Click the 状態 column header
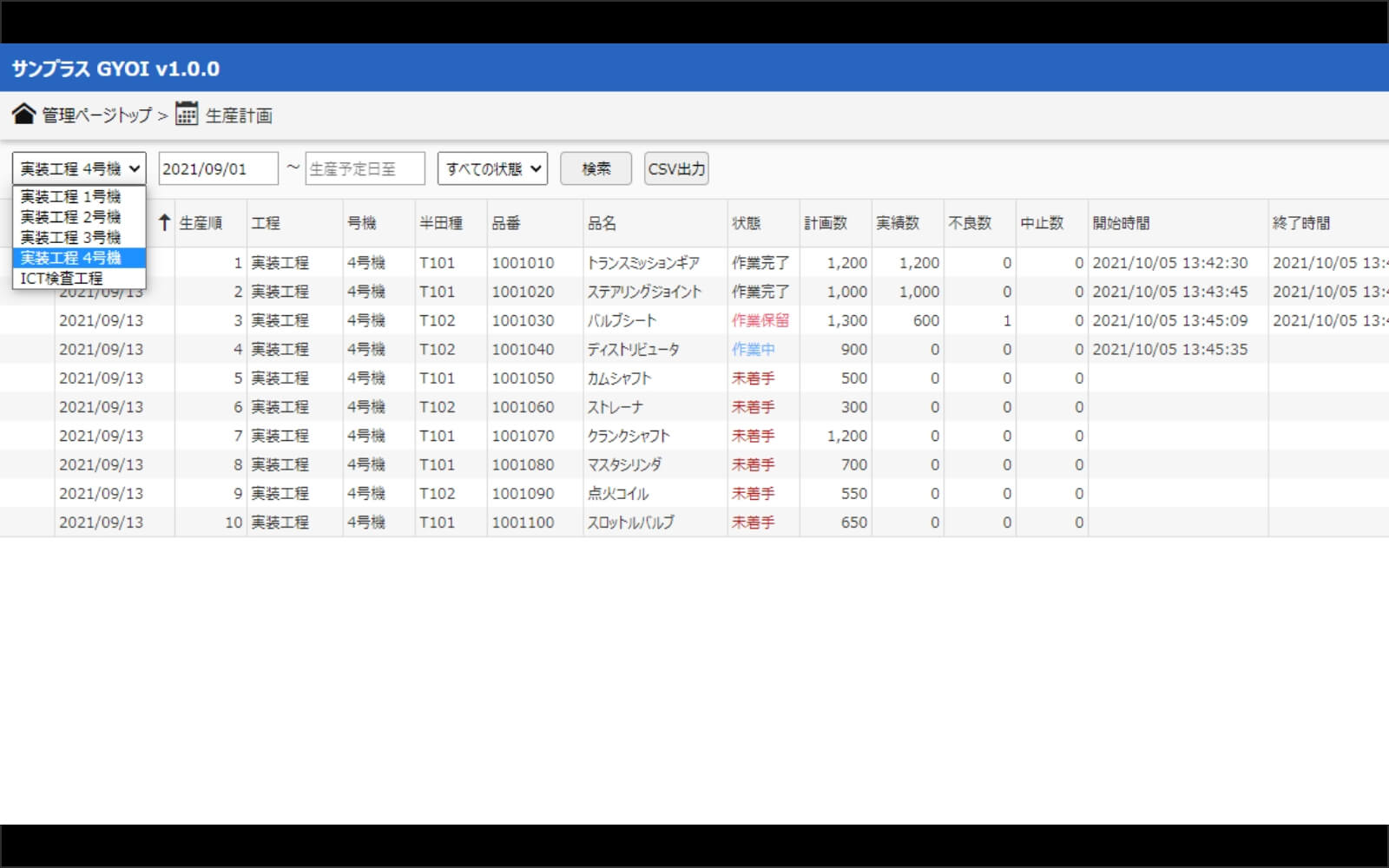Image resolution: width=1389 pixels, height=868 pixels. (746, 223)
